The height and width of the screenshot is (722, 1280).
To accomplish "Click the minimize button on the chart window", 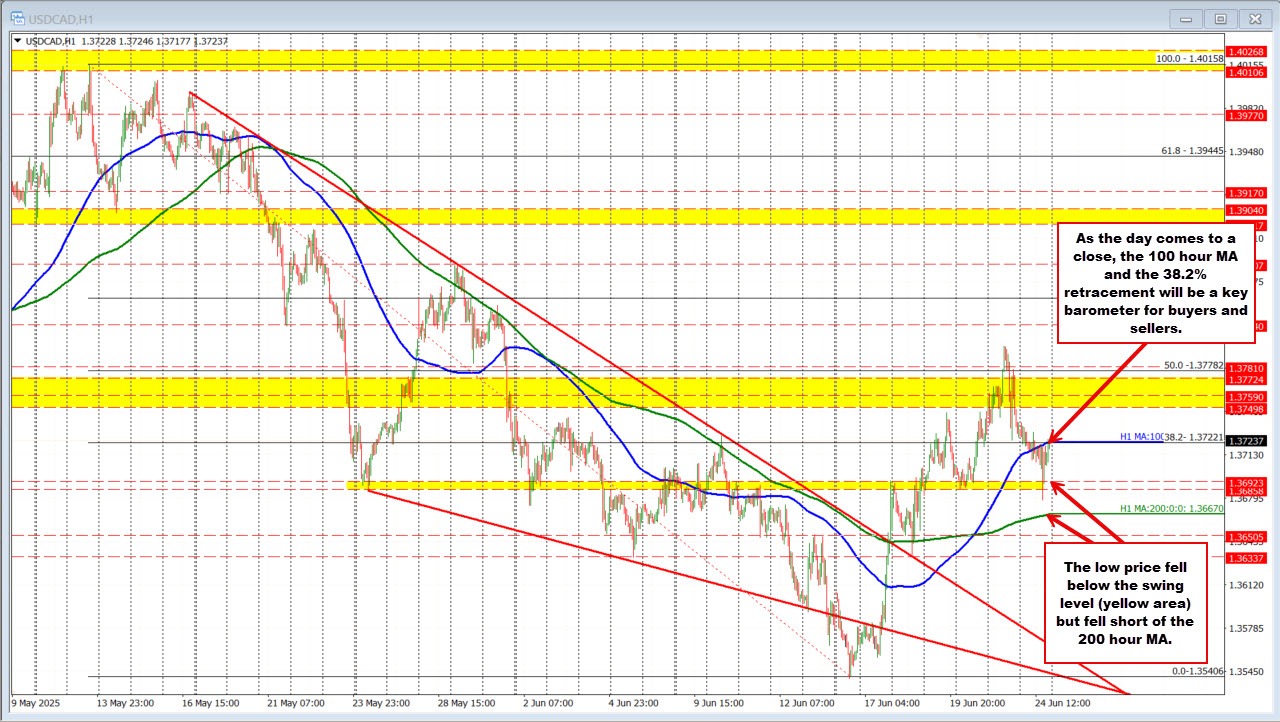I will pyautogui.click(x=1185, y=17).
